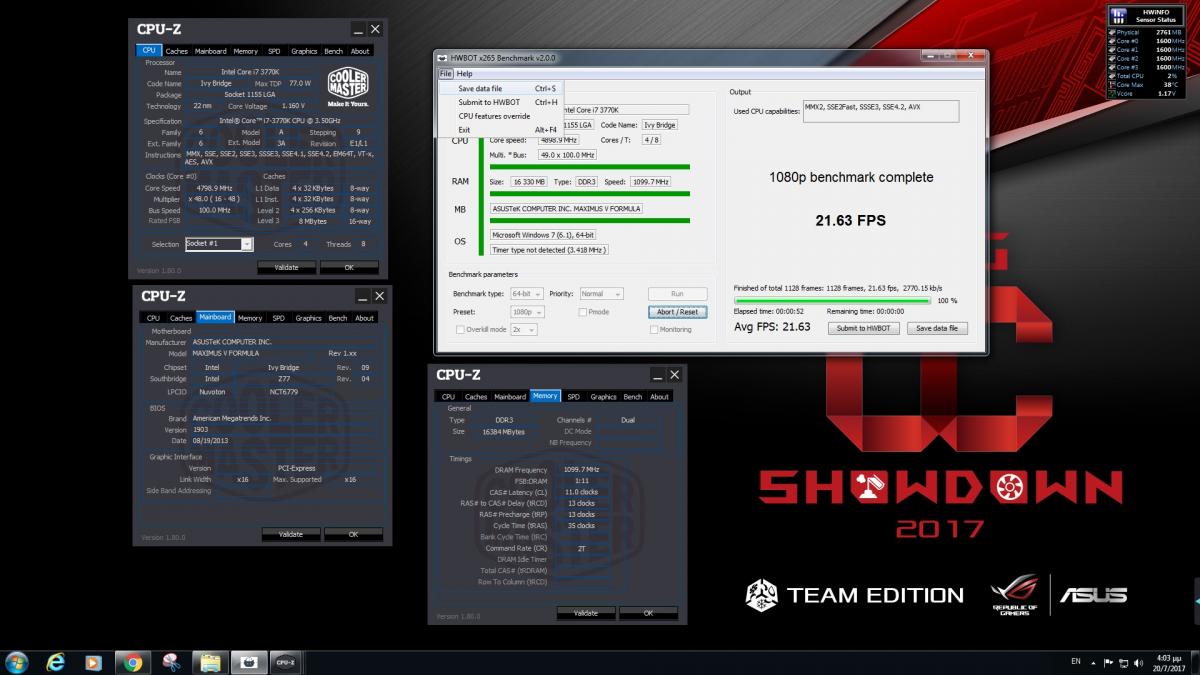Toggle the Pmode checkbox
This screenshot has height=675, width=1200.
[x=583, y=312]
